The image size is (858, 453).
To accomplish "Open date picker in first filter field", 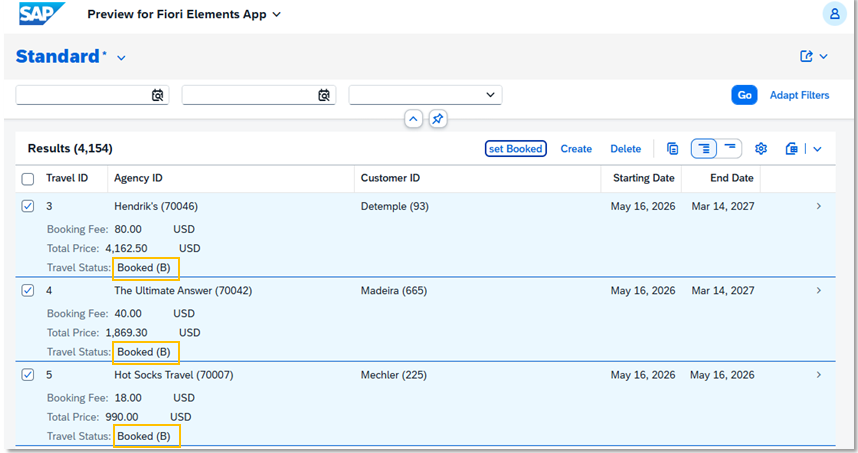I will point(158,95).
